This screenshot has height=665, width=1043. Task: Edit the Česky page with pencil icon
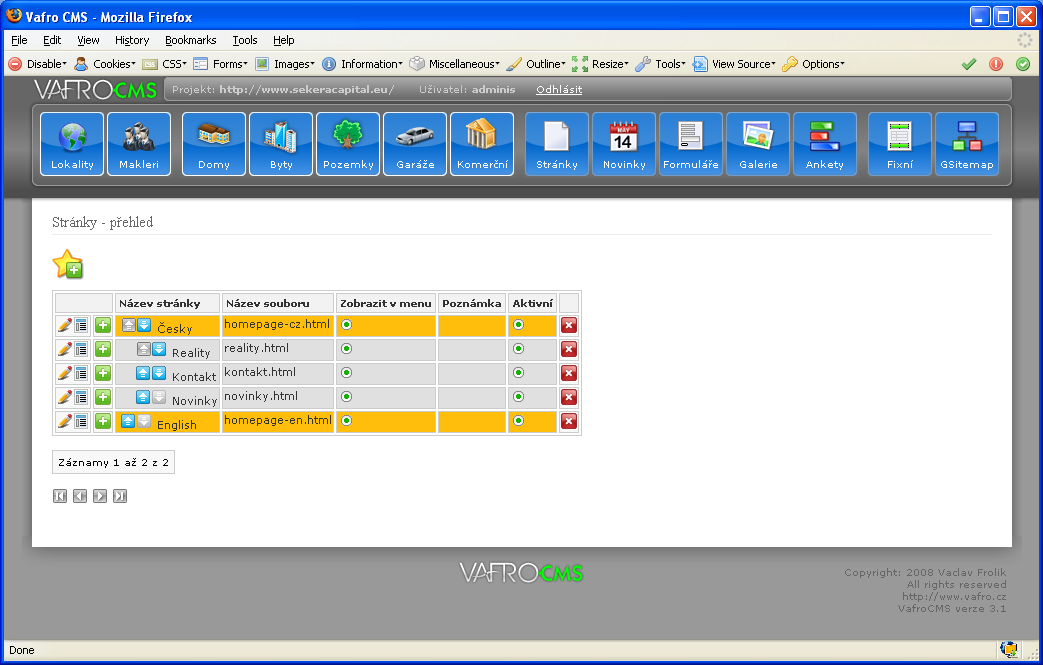pyautogui.click(x=65, y=325)
